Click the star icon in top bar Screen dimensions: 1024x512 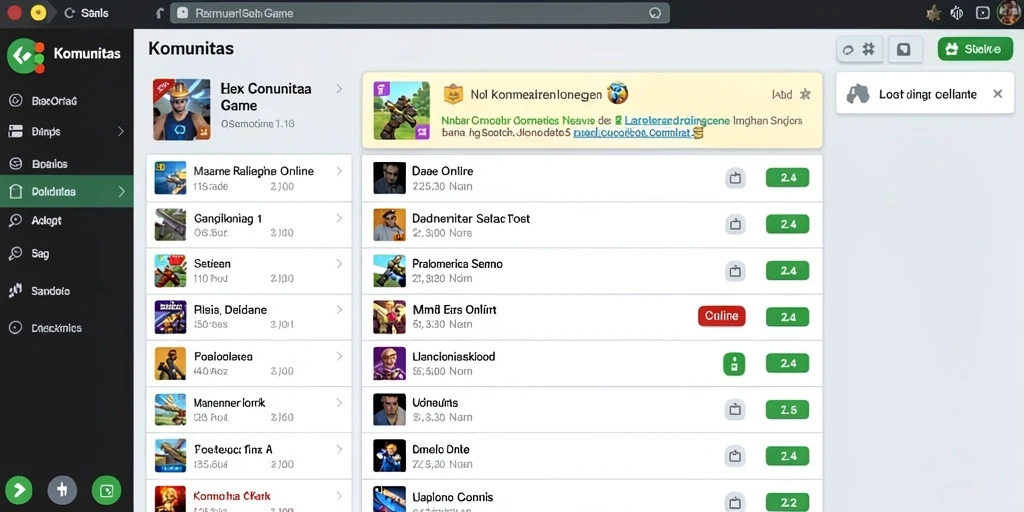point(934,13)
